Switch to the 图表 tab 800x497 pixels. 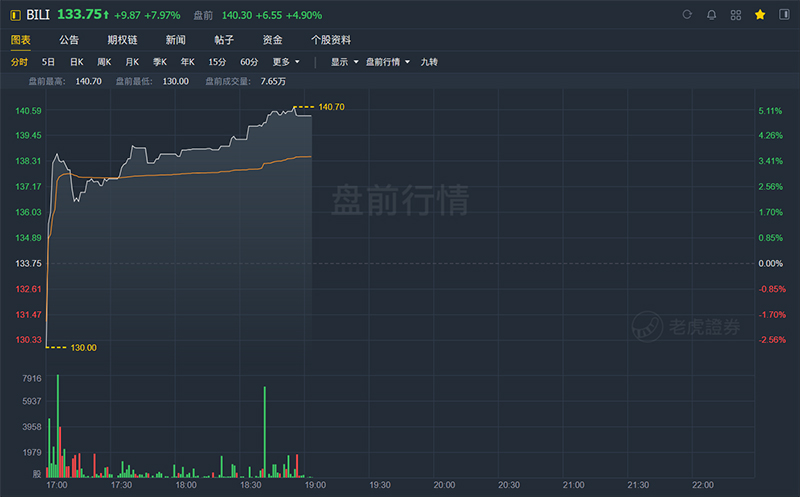pos(21,40)
